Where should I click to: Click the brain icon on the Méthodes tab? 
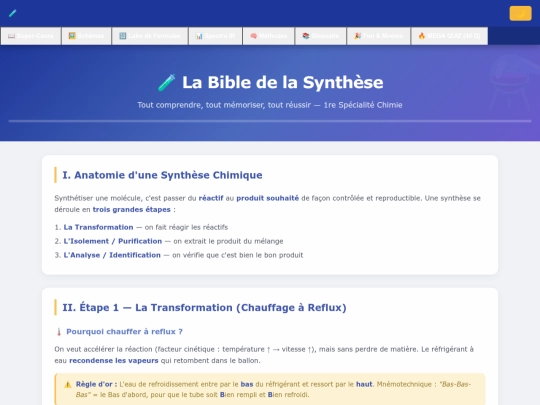tap(253, 36)
